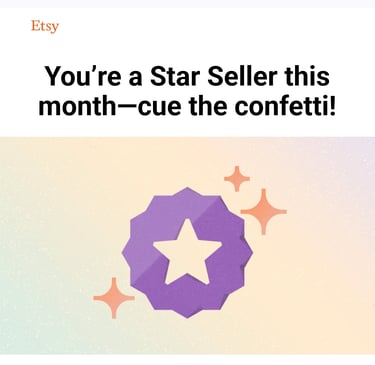Click the pale strip above the email header
375x365 pixels.
pos(187,4)
